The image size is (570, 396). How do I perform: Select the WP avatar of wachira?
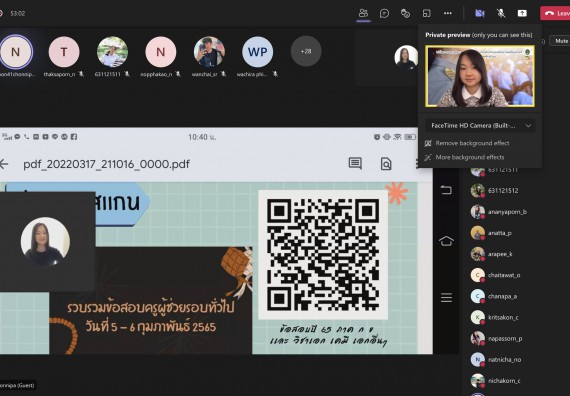click(257, 52)
